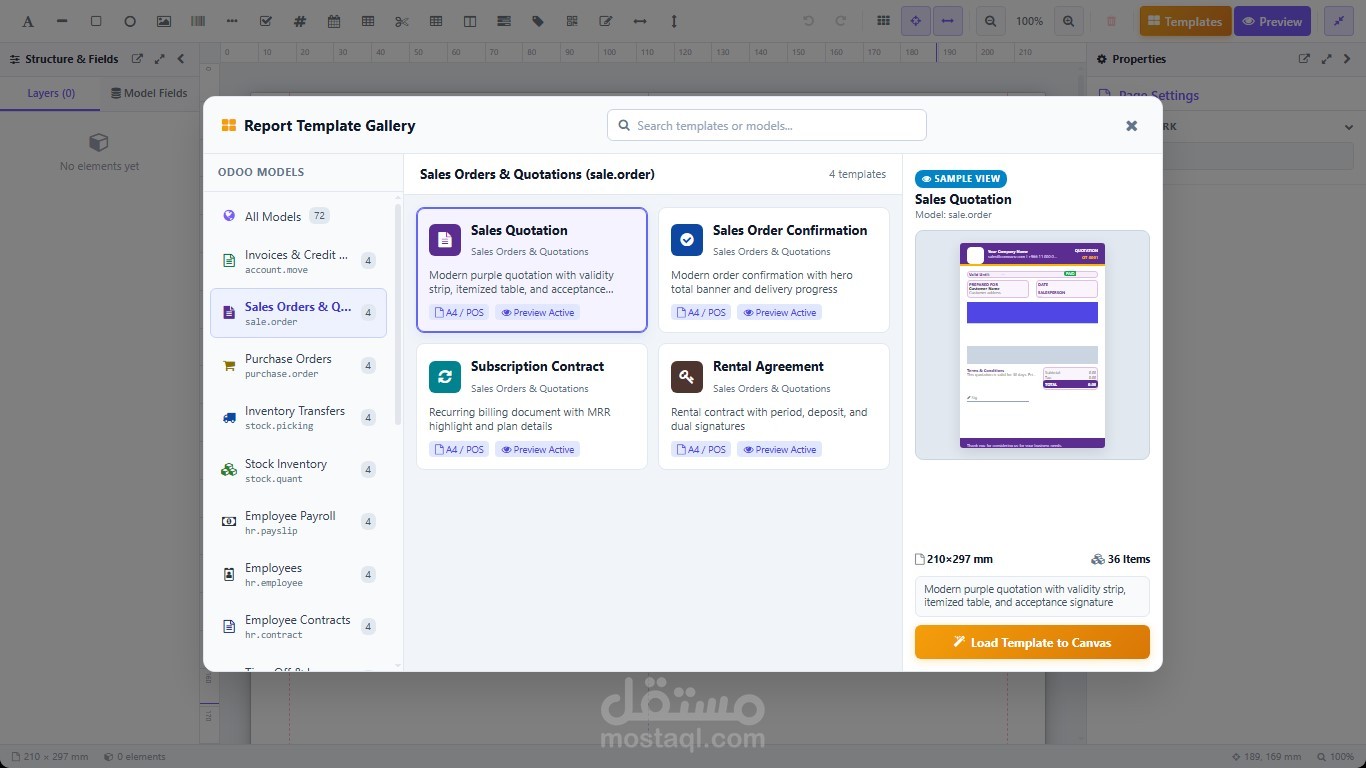This screenshot has width=1366, height=768.
Task: Collapse the Properties panel chevron
Action: pyautogui.click(x=1348, y=59)
